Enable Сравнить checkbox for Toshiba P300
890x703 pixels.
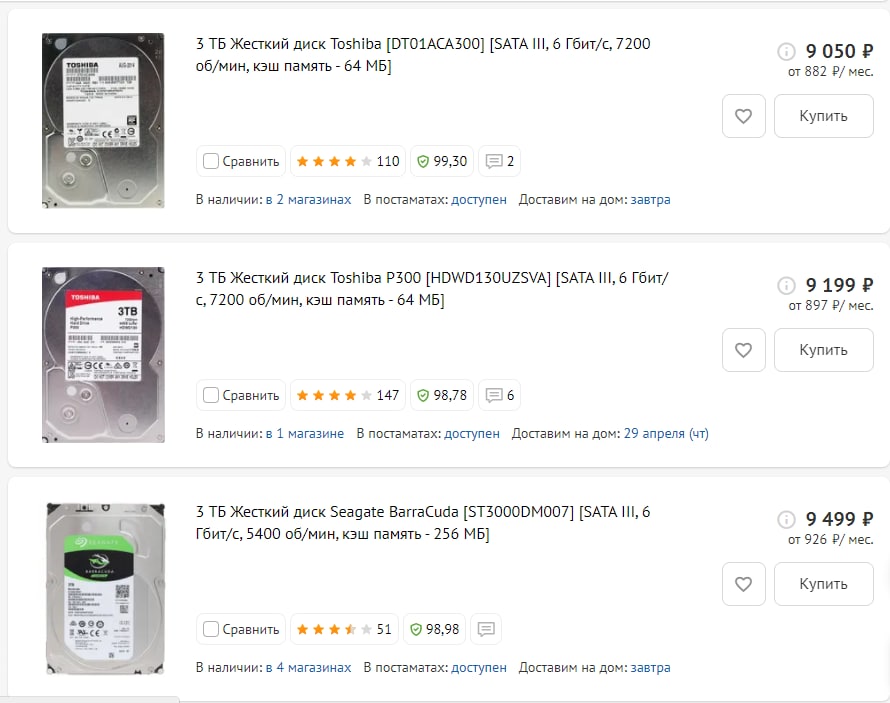click(x=211, y=395)
